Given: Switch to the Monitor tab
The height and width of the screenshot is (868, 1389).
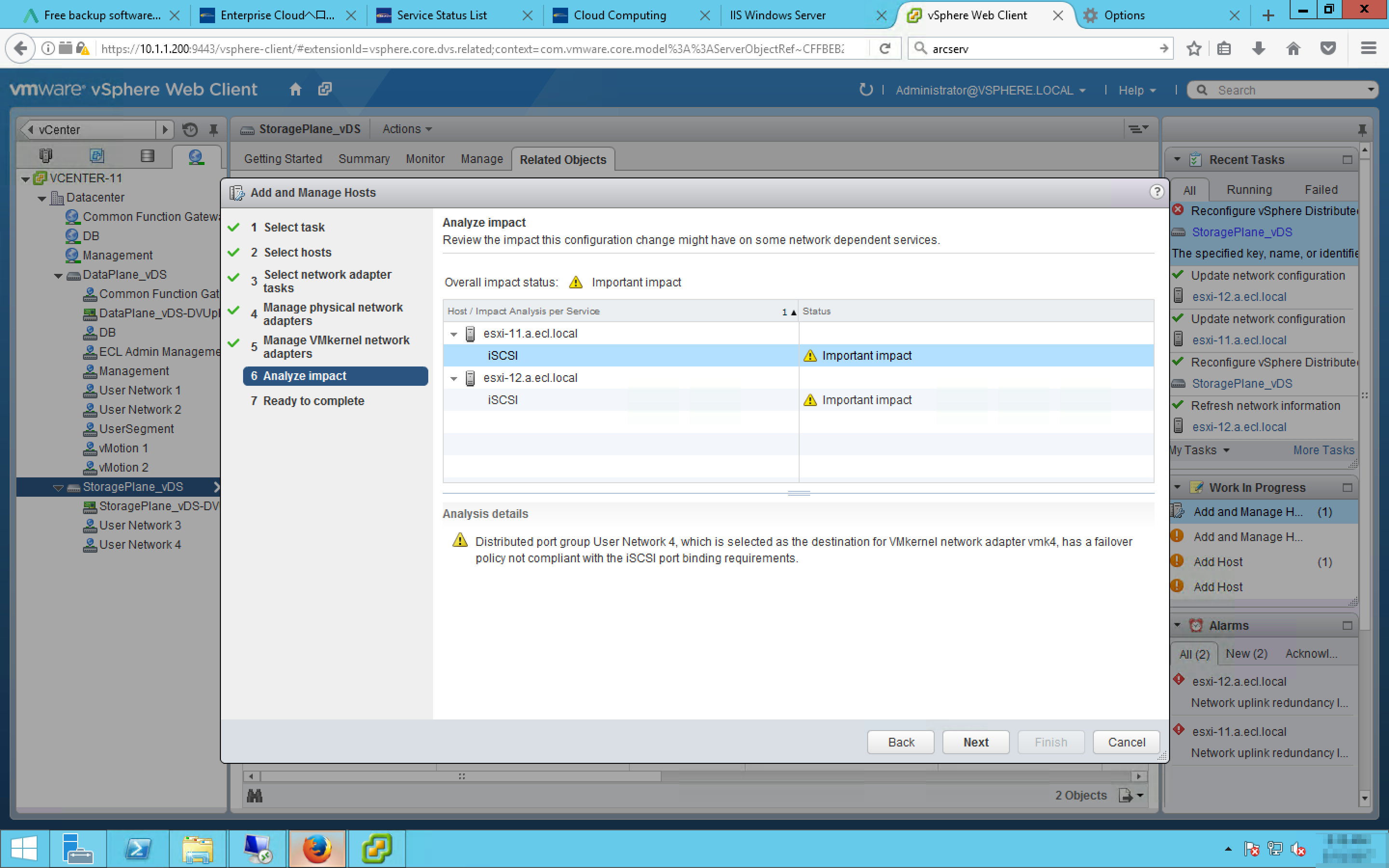Looking at the screenshot, I should click(425, 159).
